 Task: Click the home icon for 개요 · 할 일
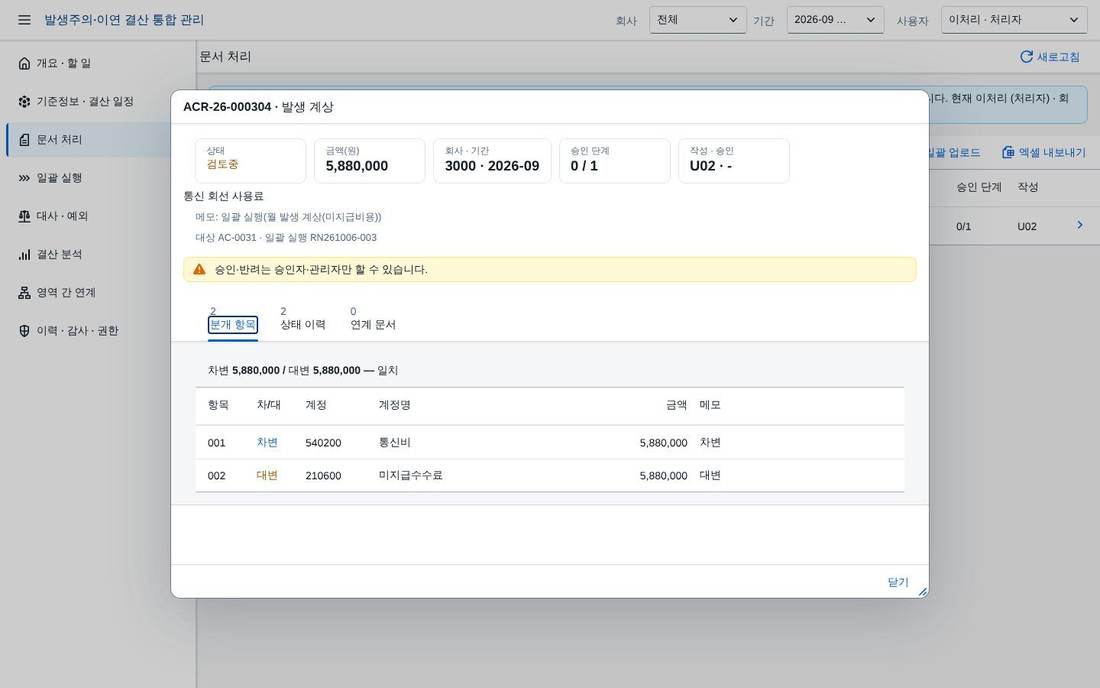click(x=25, y=63)
